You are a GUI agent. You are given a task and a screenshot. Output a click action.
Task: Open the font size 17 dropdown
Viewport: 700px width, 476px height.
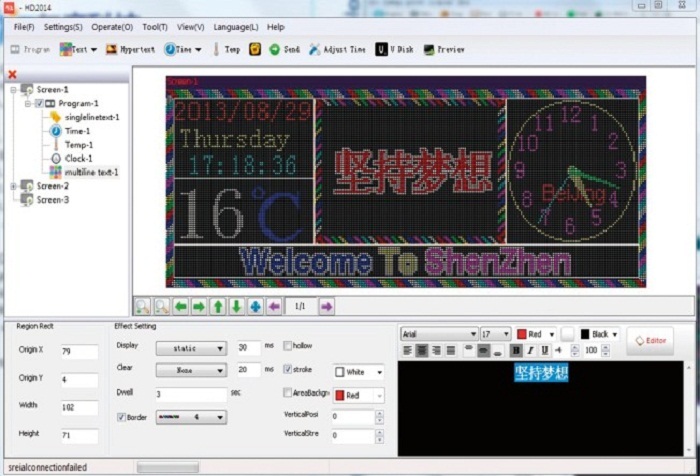[495, 334]
